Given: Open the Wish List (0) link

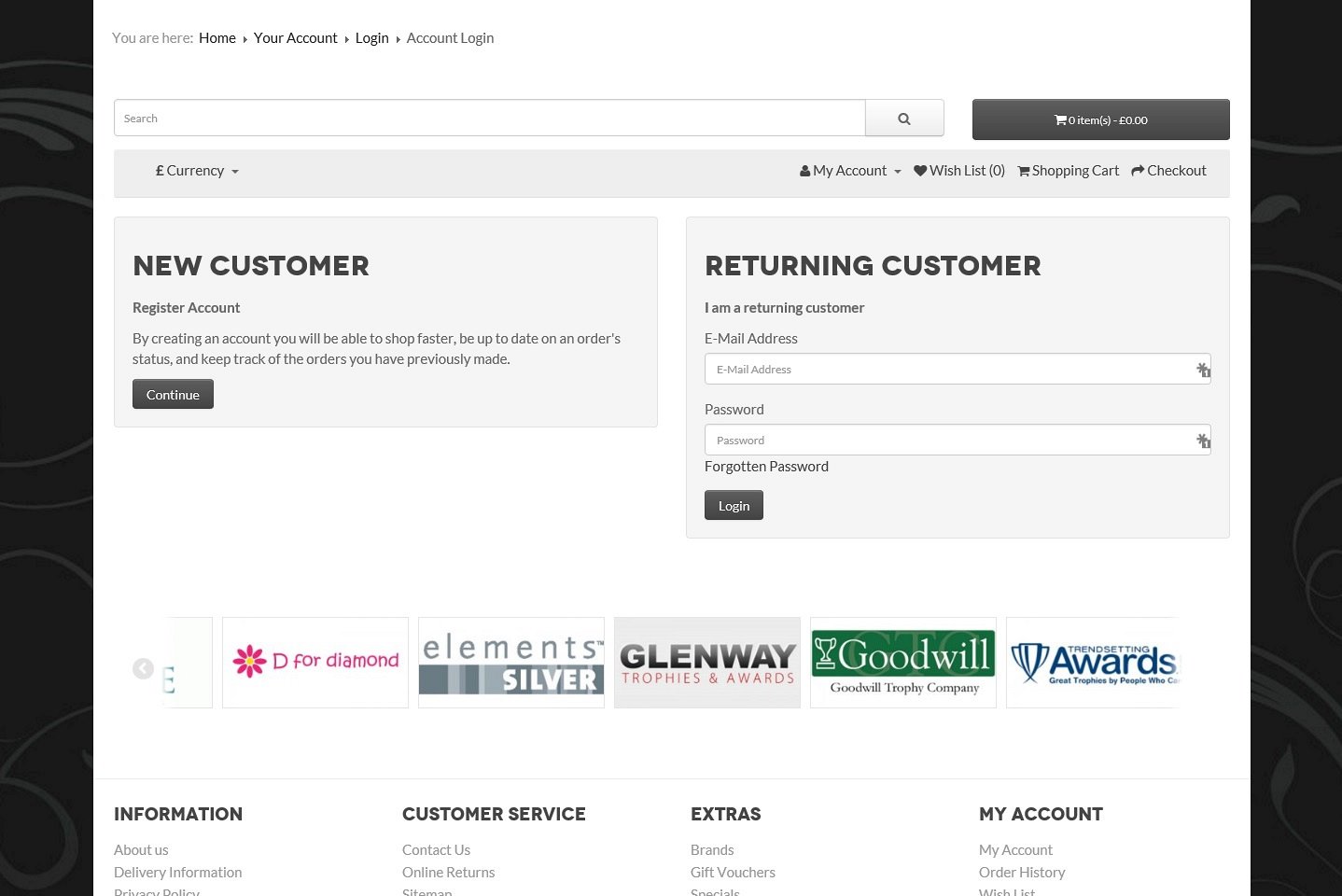Looking at the screenshot, I should 959,171.
